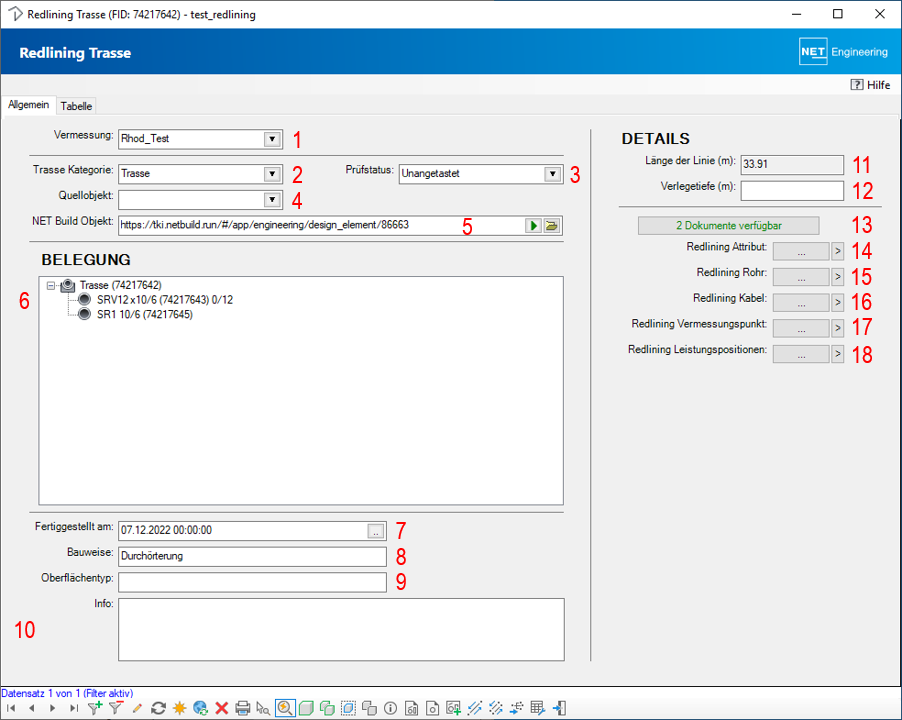Screen dimensions: 902x720
Task: Open the Trasse Kategorie dropdown
Action: point(272,174)
